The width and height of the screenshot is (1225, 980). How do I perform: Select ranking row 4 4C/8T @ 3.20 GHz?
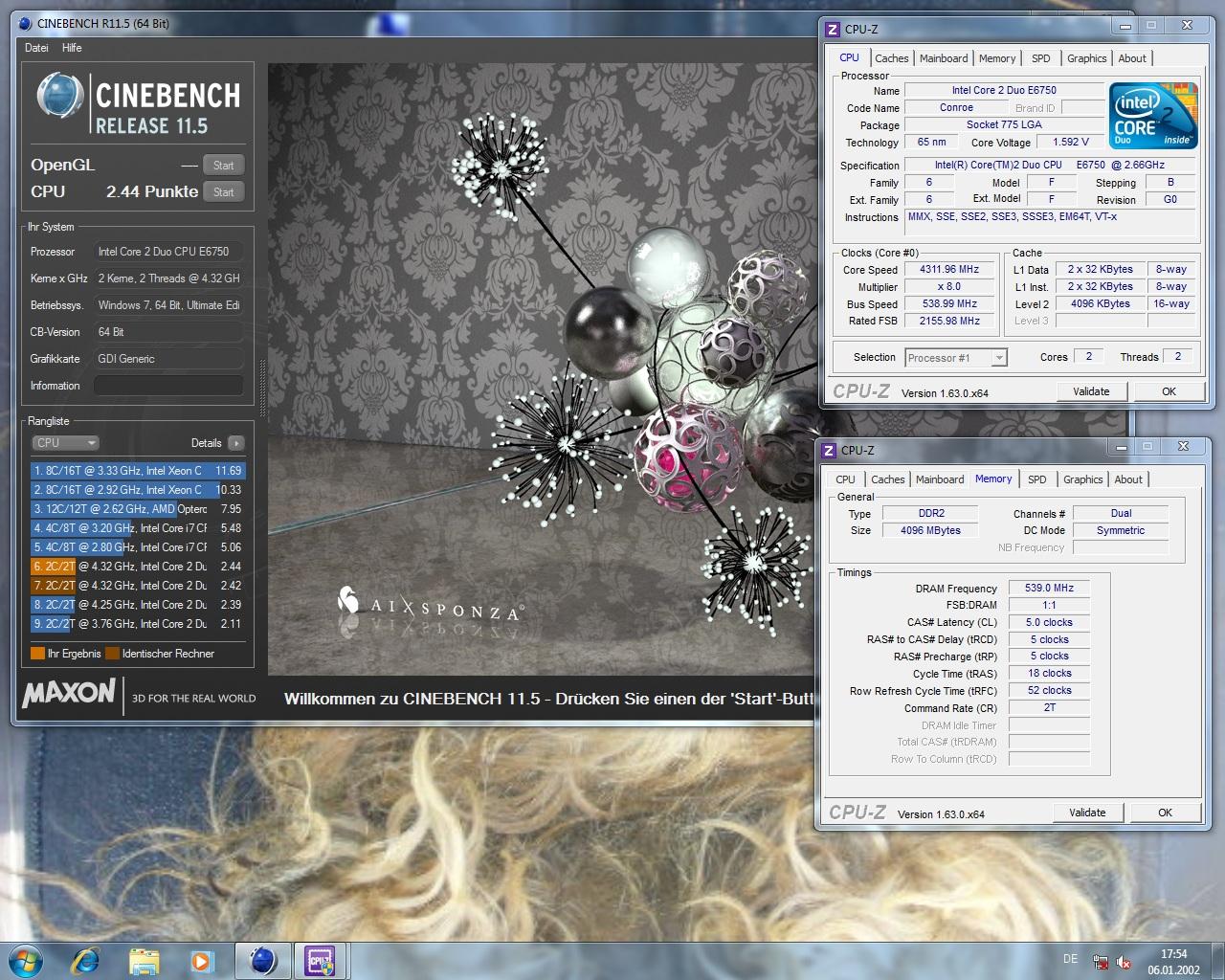(138, 527)
